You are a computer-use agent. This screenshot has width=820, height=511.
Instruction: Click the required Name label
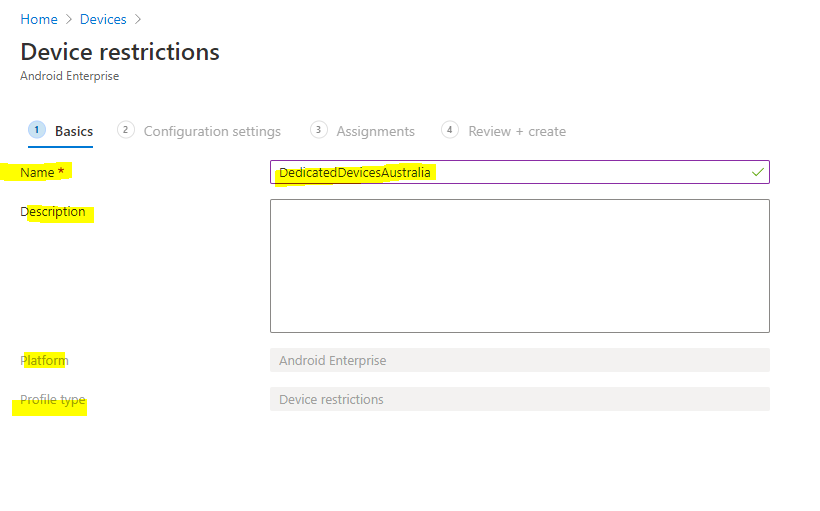click(38, 173)
